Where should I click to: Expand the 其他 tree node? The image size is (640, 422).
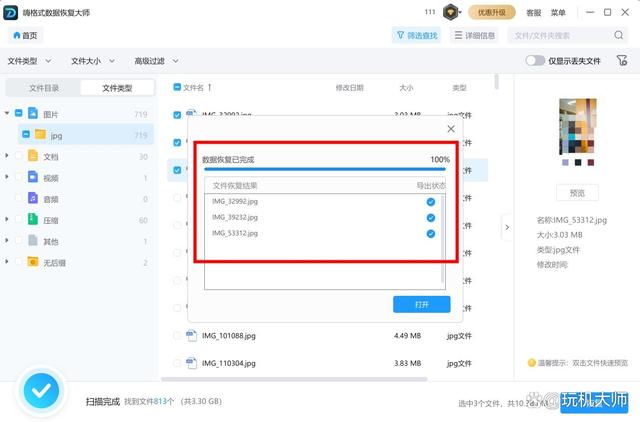tap(7, 241)
